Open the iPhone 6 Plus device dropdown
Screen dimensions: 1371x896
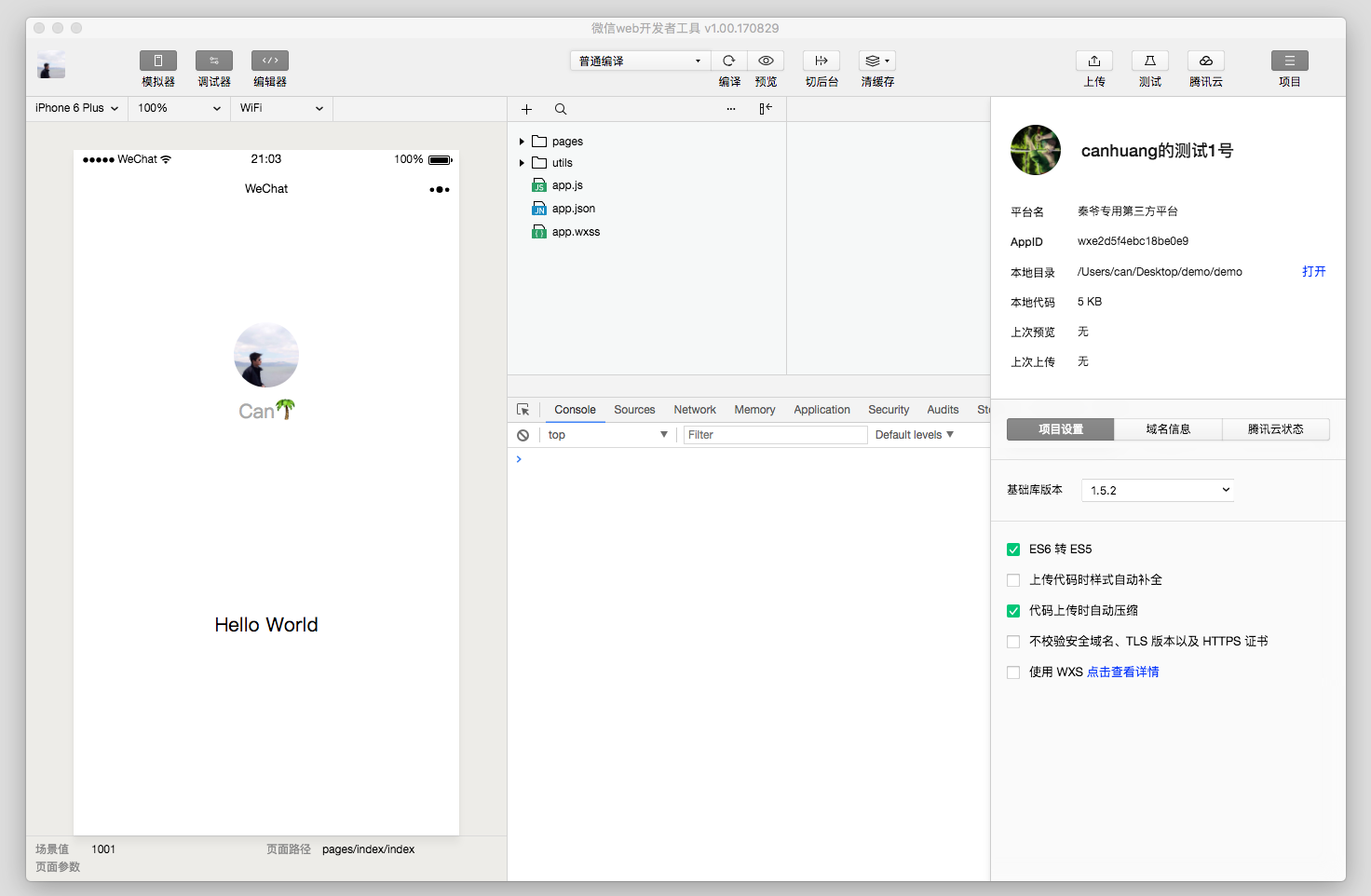(76, 108)
